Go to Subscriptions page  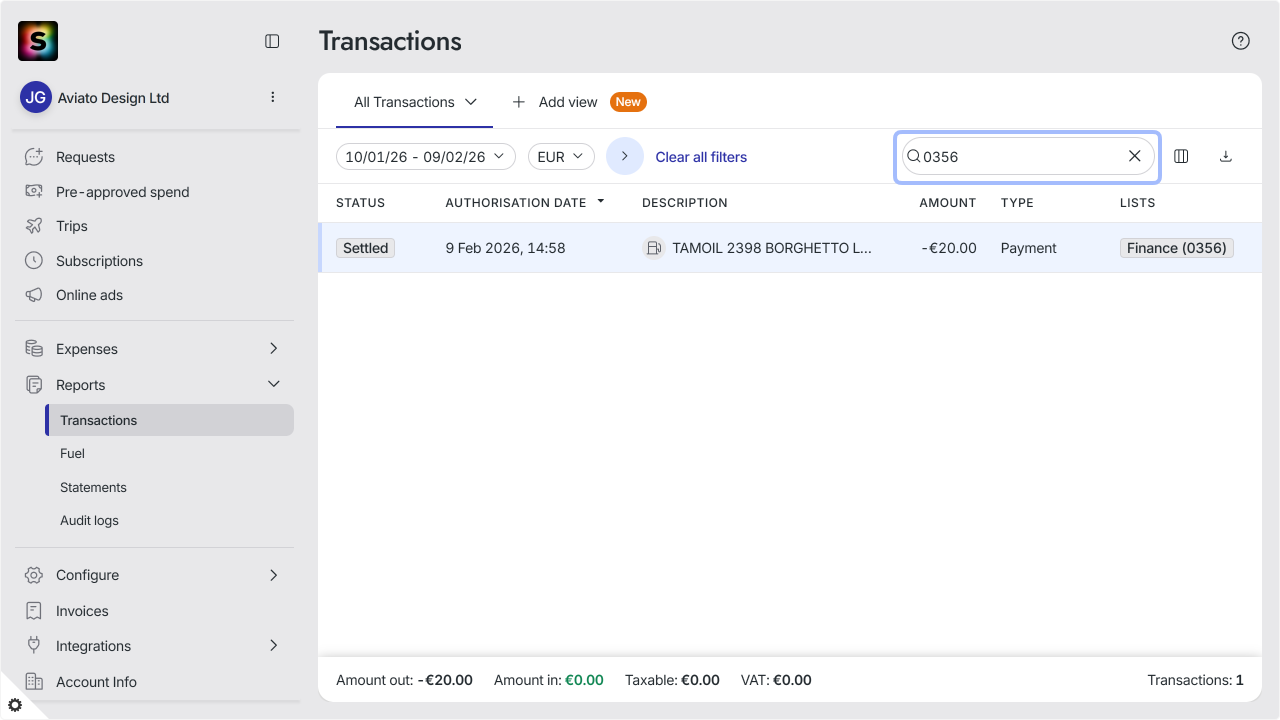pos(99,261)
